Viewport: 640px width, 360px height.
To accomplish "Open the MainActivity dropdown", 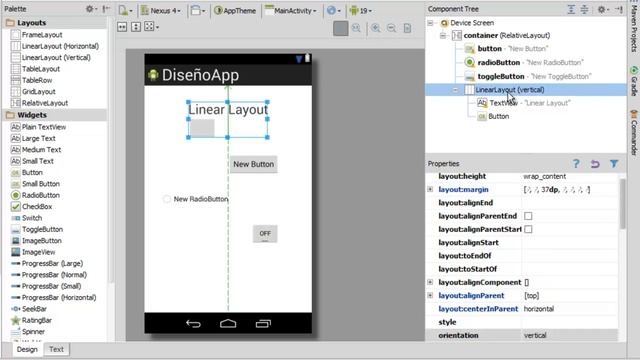I will tap(290, 11).
